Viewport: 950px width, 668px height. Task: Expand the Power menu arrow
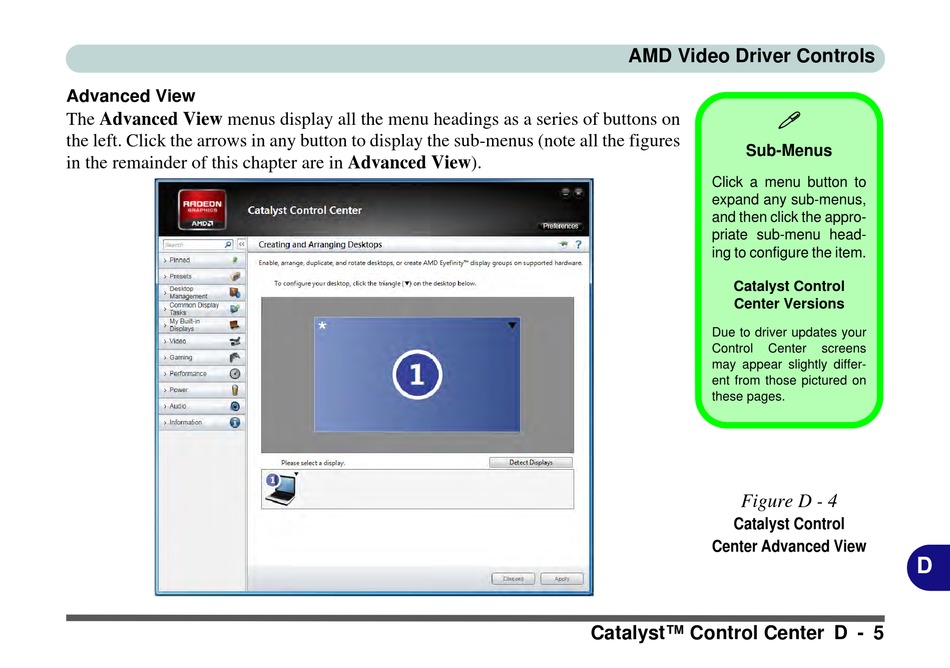[x=165, y=391]
